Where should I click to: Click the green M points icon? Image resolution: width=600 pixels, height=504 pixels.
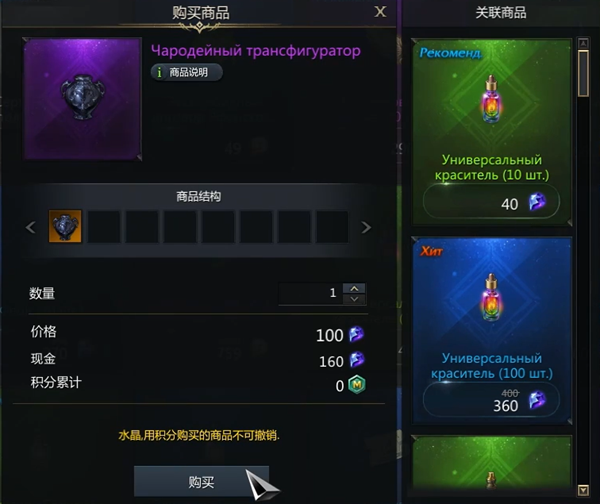coord(357,385)
